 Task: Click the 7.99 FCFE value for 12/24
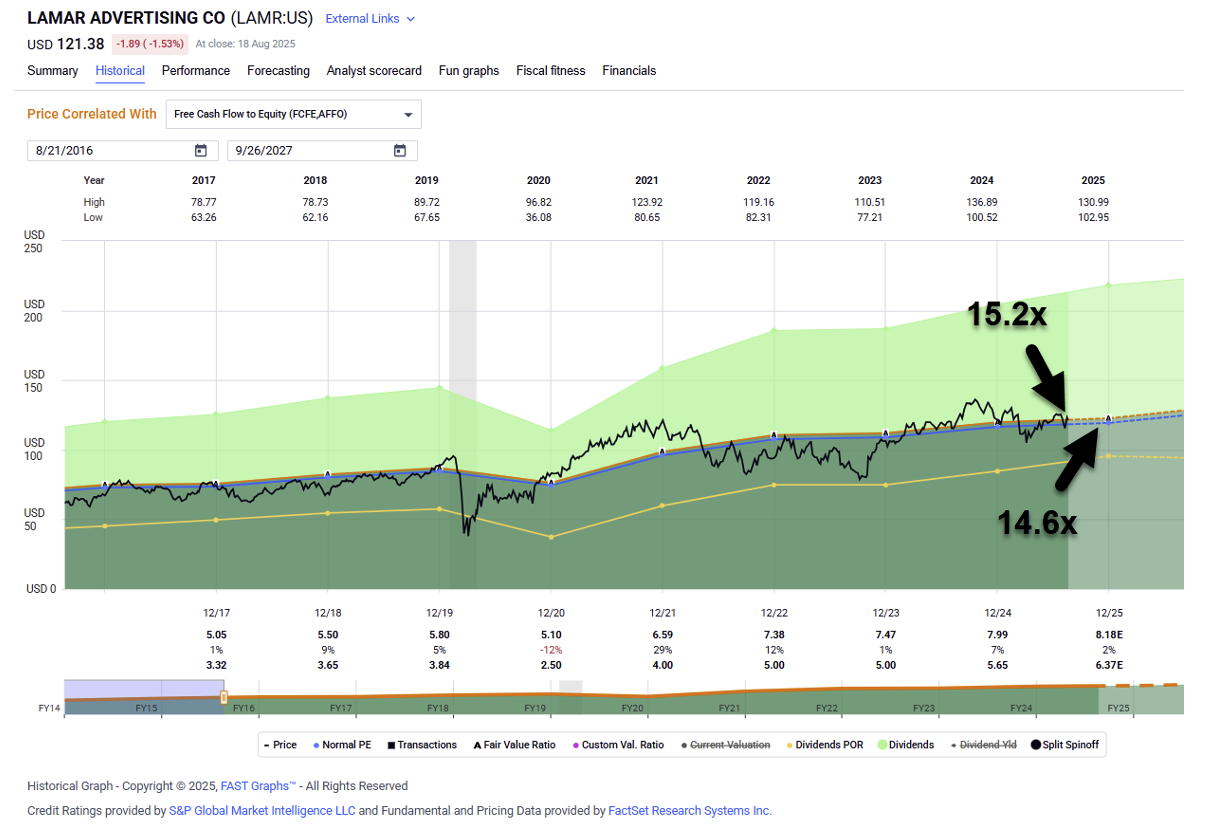click(x=997, y=634)
